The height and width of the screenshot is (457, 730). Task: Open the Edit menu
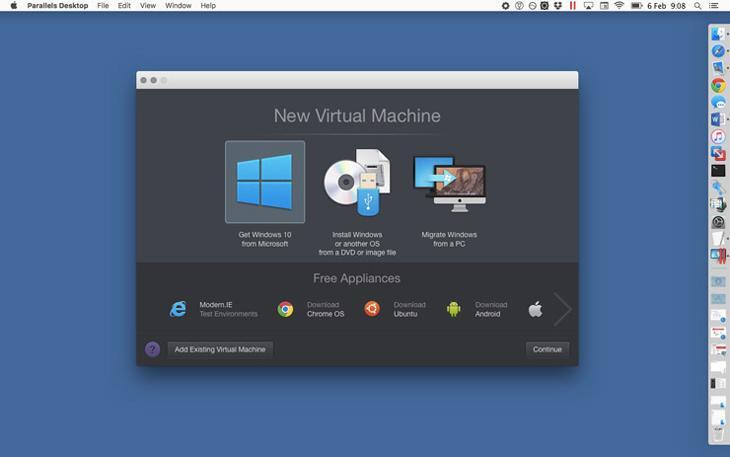click(124, 6)
